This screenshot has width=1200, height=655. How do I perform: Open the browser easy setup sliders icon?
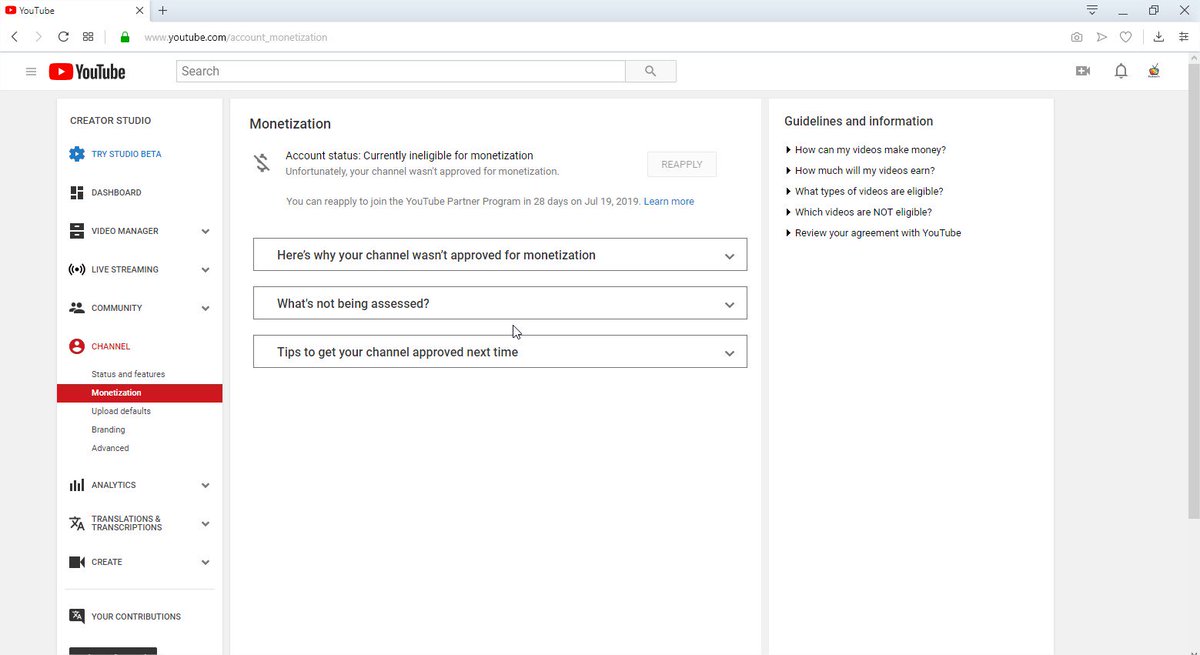1183,37
